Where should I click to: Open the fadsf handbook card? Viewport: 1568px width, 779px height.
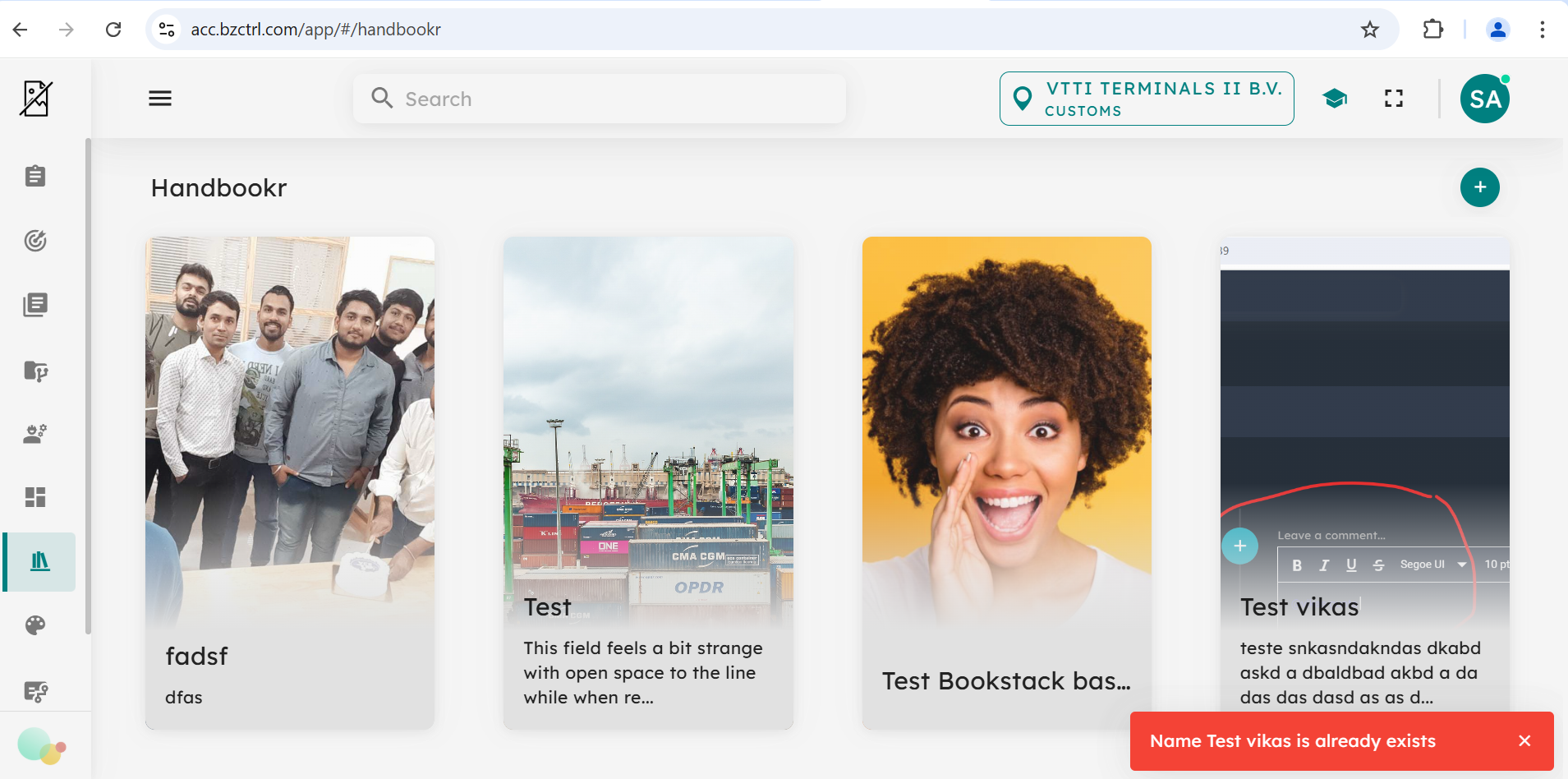pyautogui.click(x=290, y=482)
